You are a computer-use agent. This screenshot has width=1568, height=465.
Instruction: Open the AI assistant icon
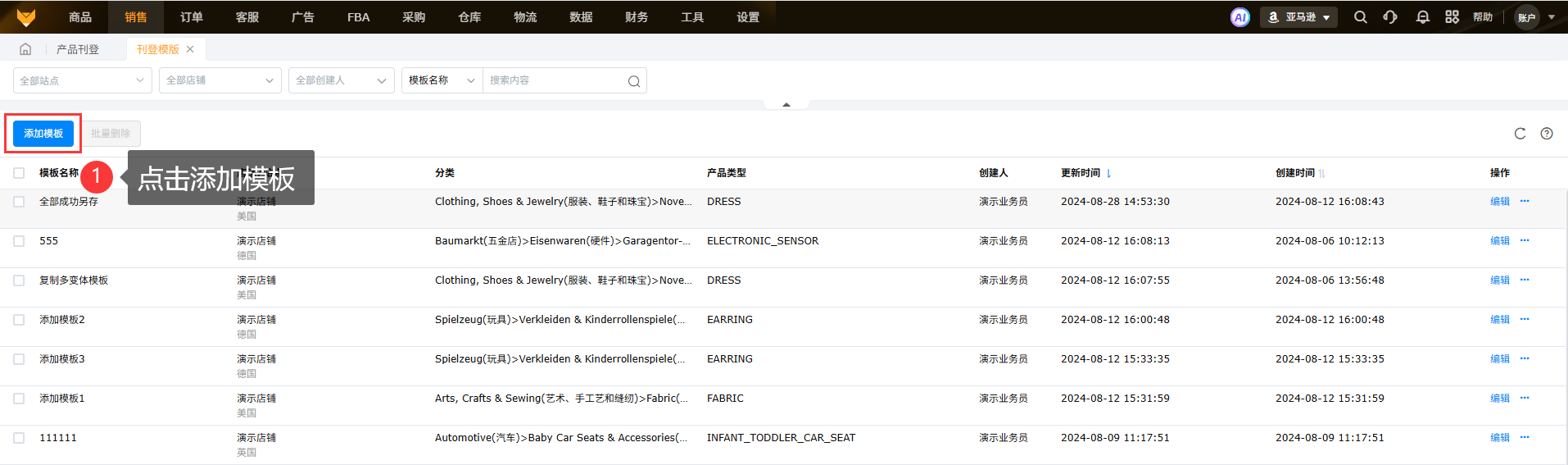pos(1240,17)
